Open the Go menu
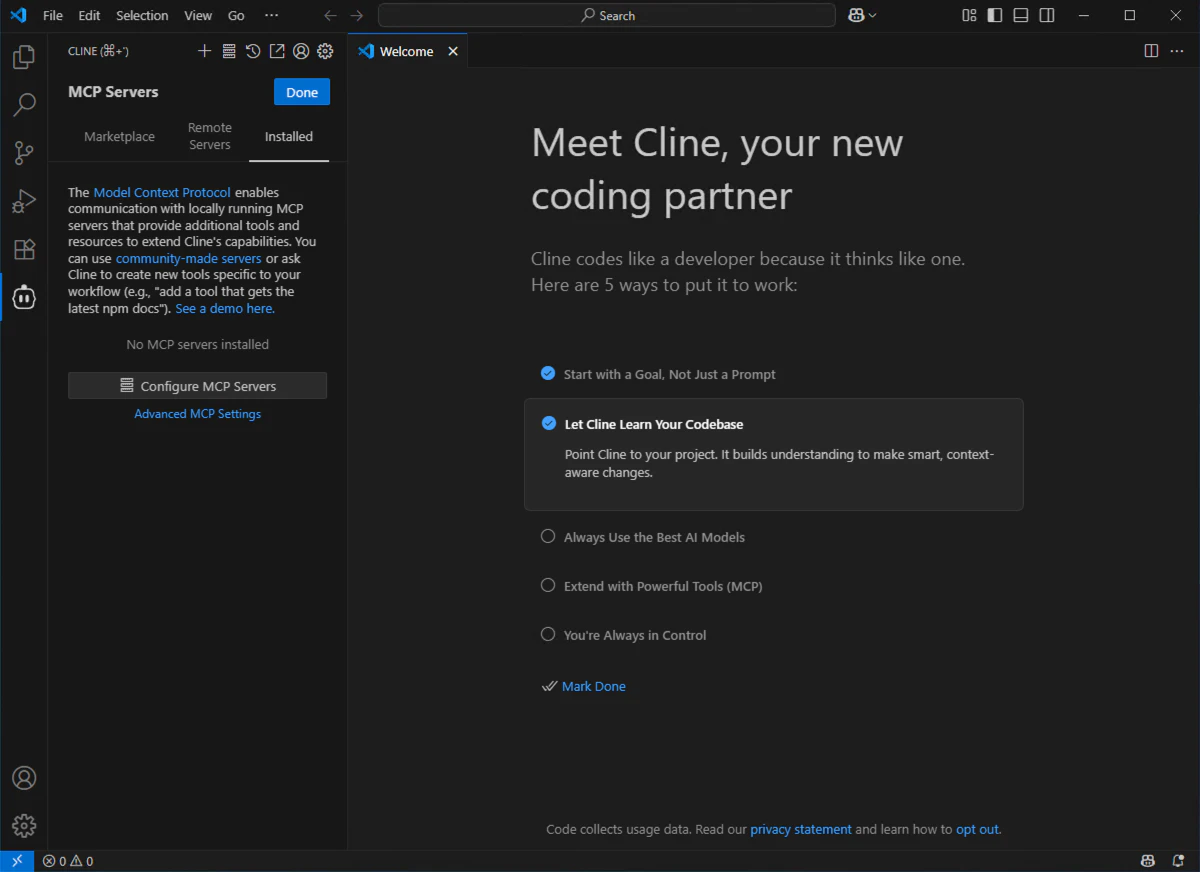The image size is (1200, 872). [x=236, y=15]
